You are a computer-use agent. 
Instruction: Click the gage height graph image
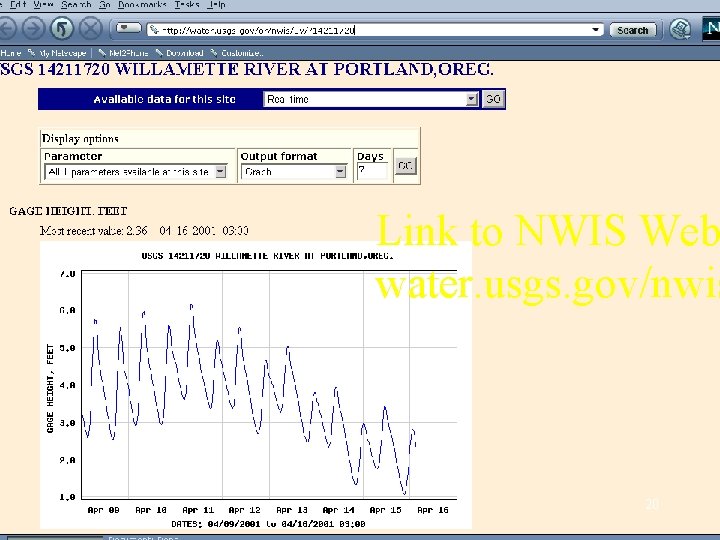click(x=256, y=385)
